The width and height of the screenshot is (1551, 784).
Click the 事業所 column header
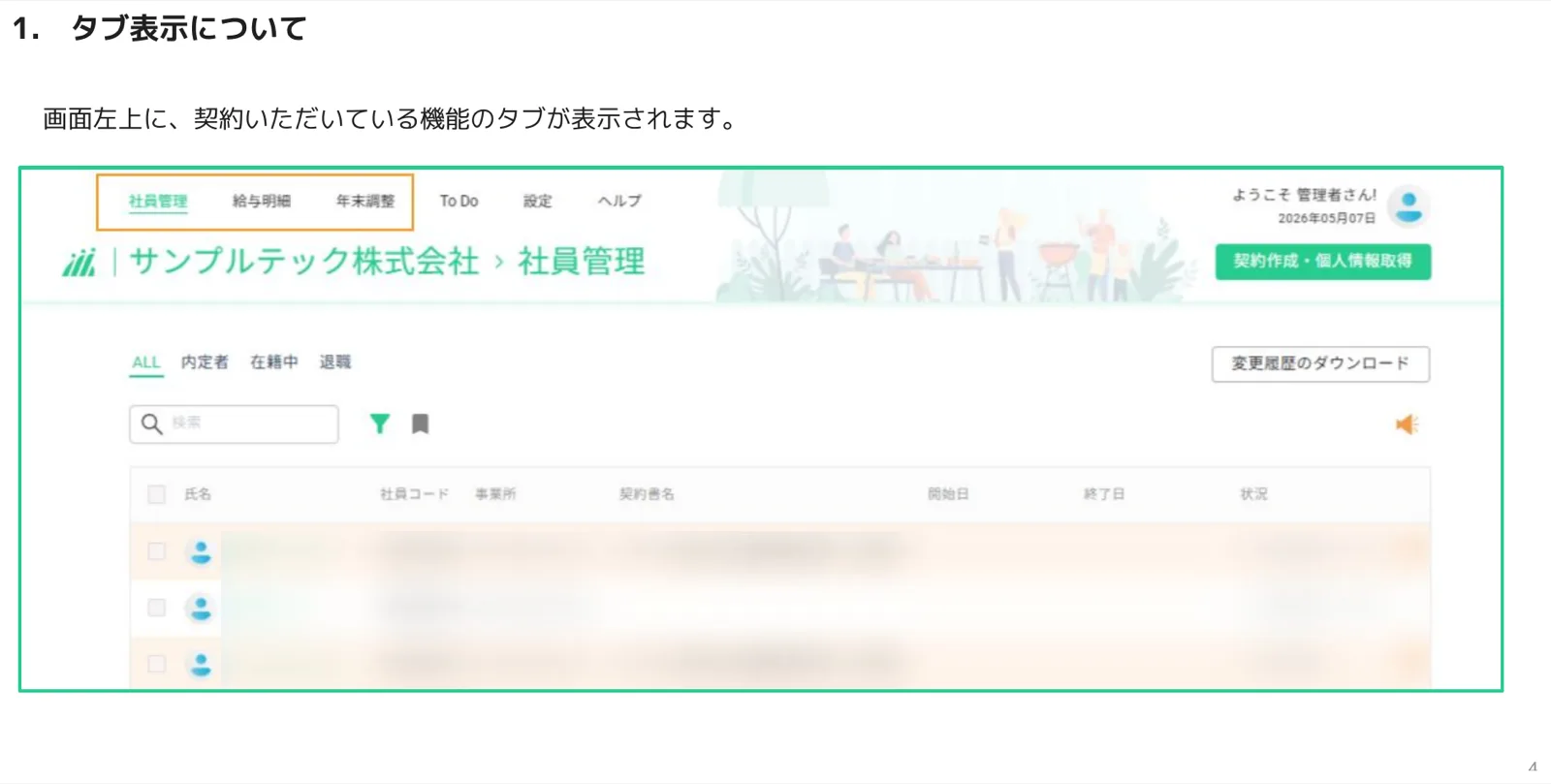point(495,494)
